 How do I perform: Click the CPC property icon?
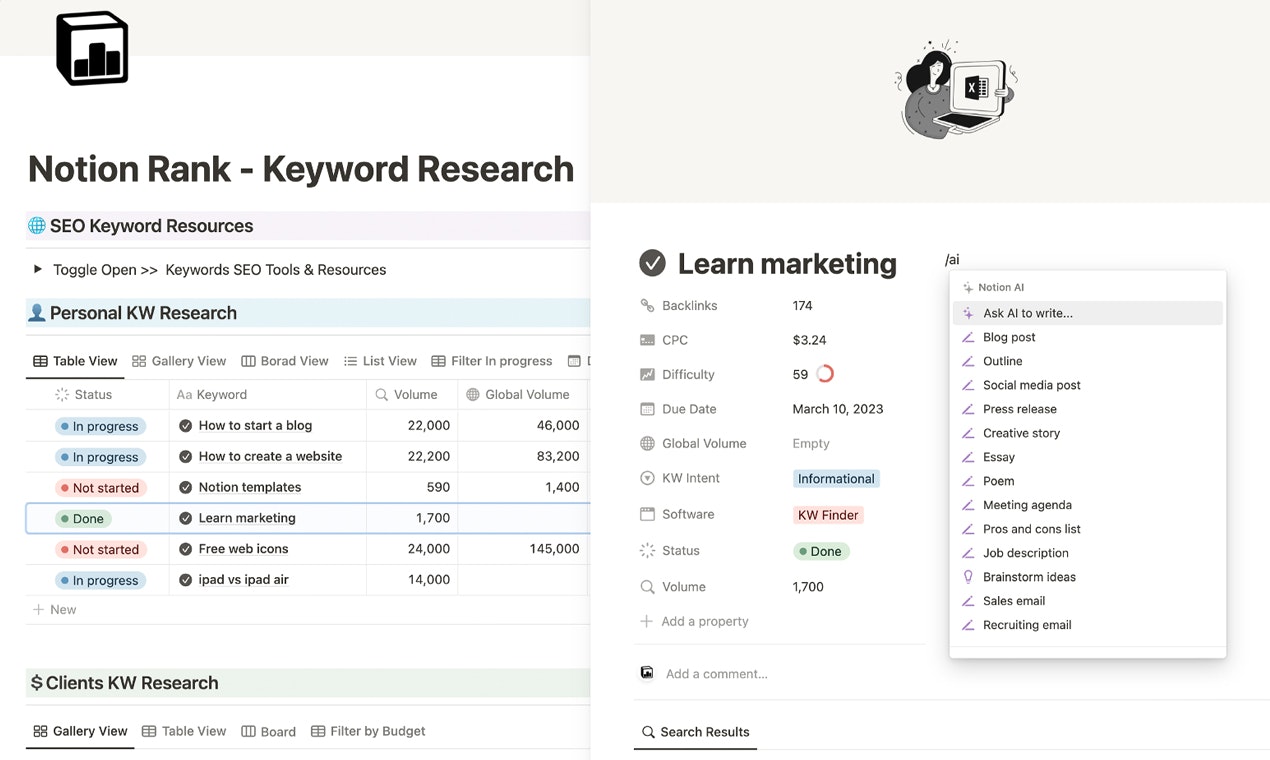point(647,340)
